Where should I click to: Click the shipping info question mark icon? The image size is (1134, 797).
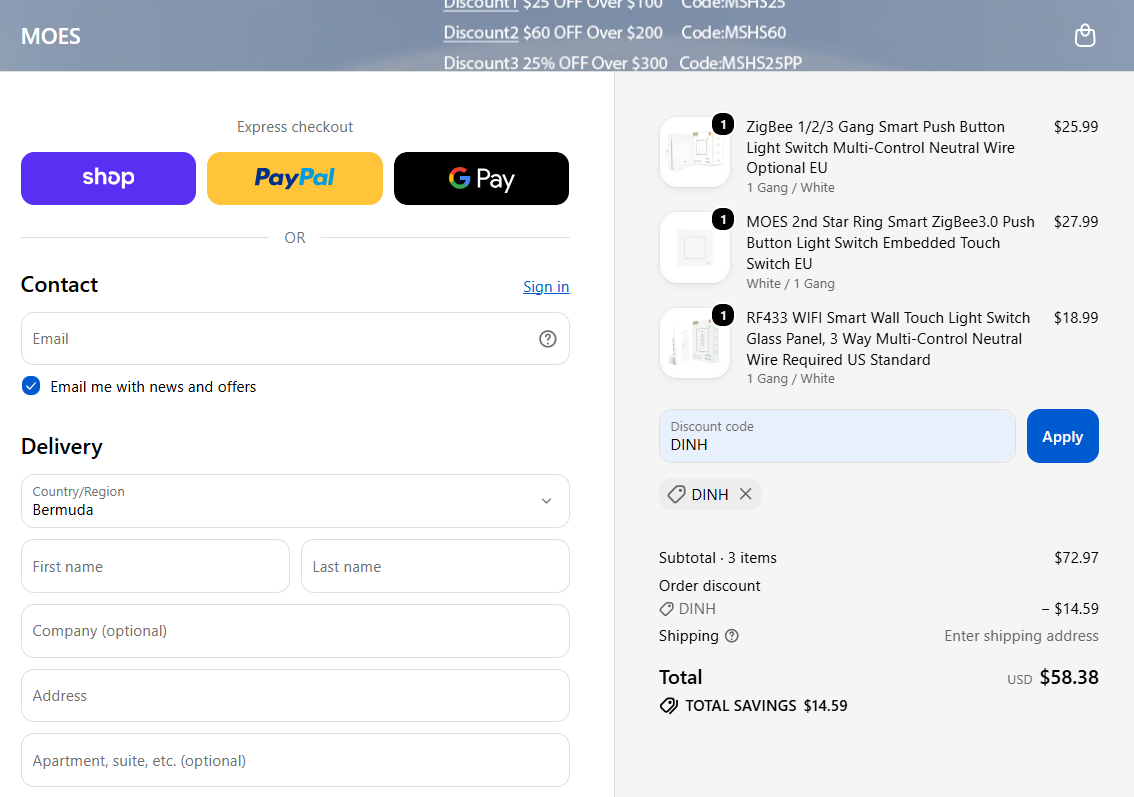click(732, 636)
